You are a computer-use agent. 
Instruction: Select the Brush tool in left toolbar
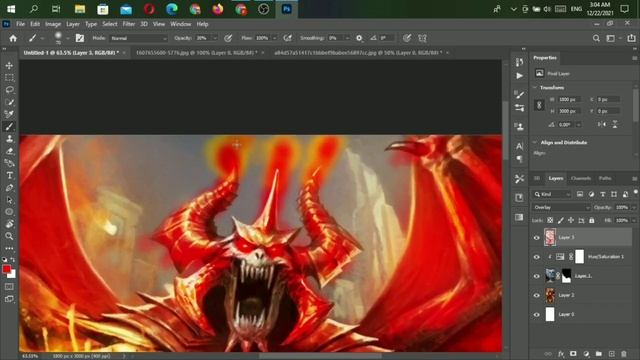[x=9, y=127]
